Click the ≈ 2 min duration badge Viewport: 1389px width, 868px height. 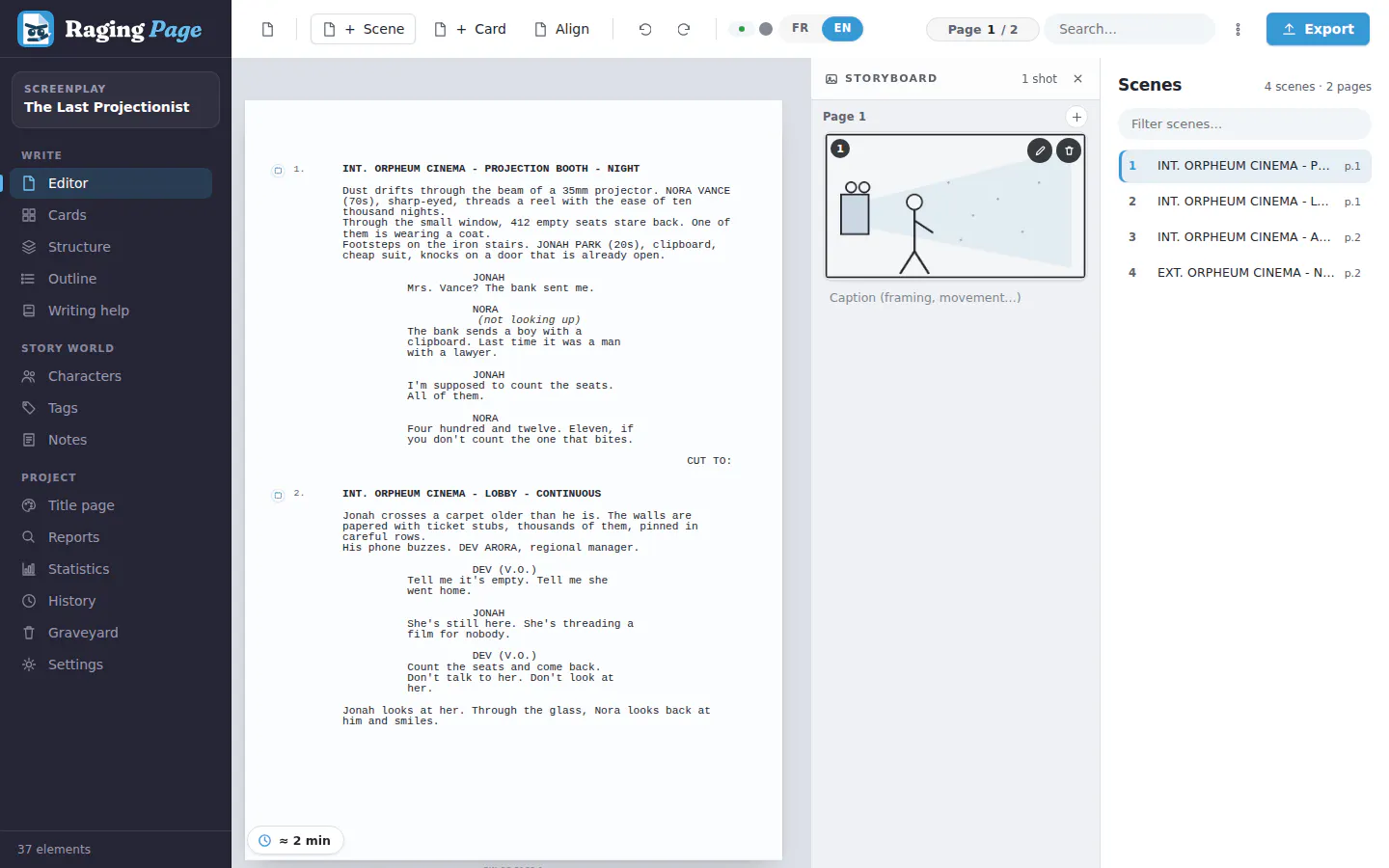(296, 841)
